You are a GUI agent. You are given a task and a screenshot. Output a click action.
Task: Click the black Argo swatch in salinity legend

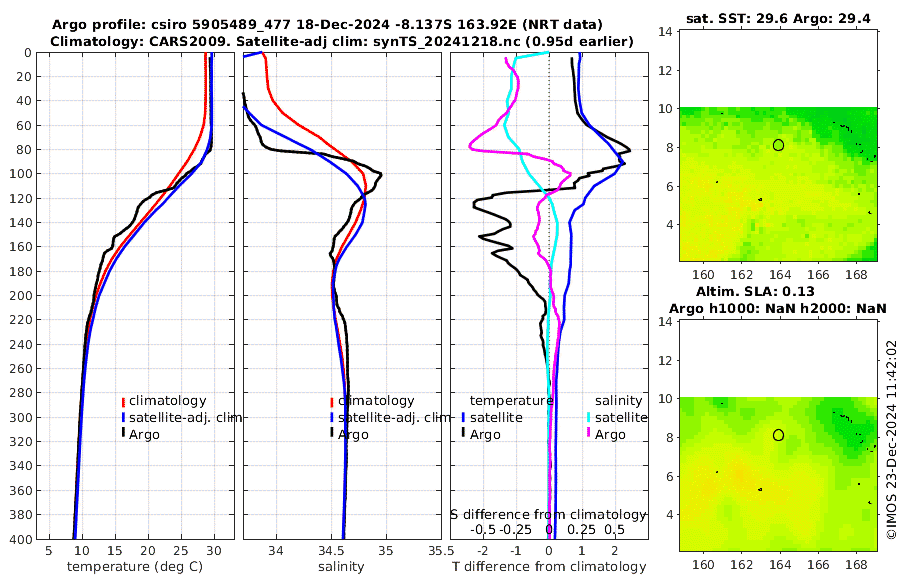[332, 432]
